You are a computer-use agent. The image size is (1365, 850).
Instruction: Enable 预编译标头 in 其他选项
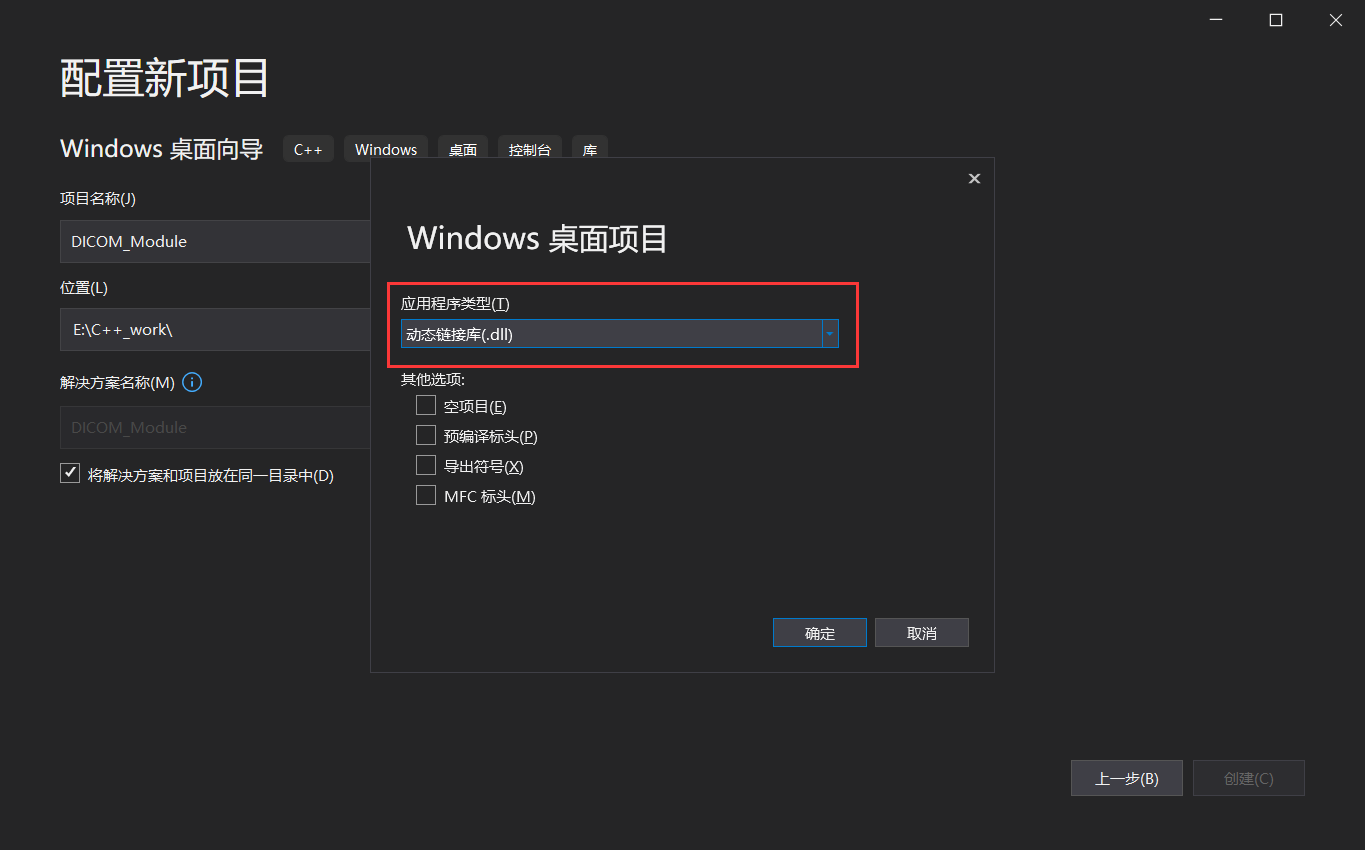click(x=425, y=435)
